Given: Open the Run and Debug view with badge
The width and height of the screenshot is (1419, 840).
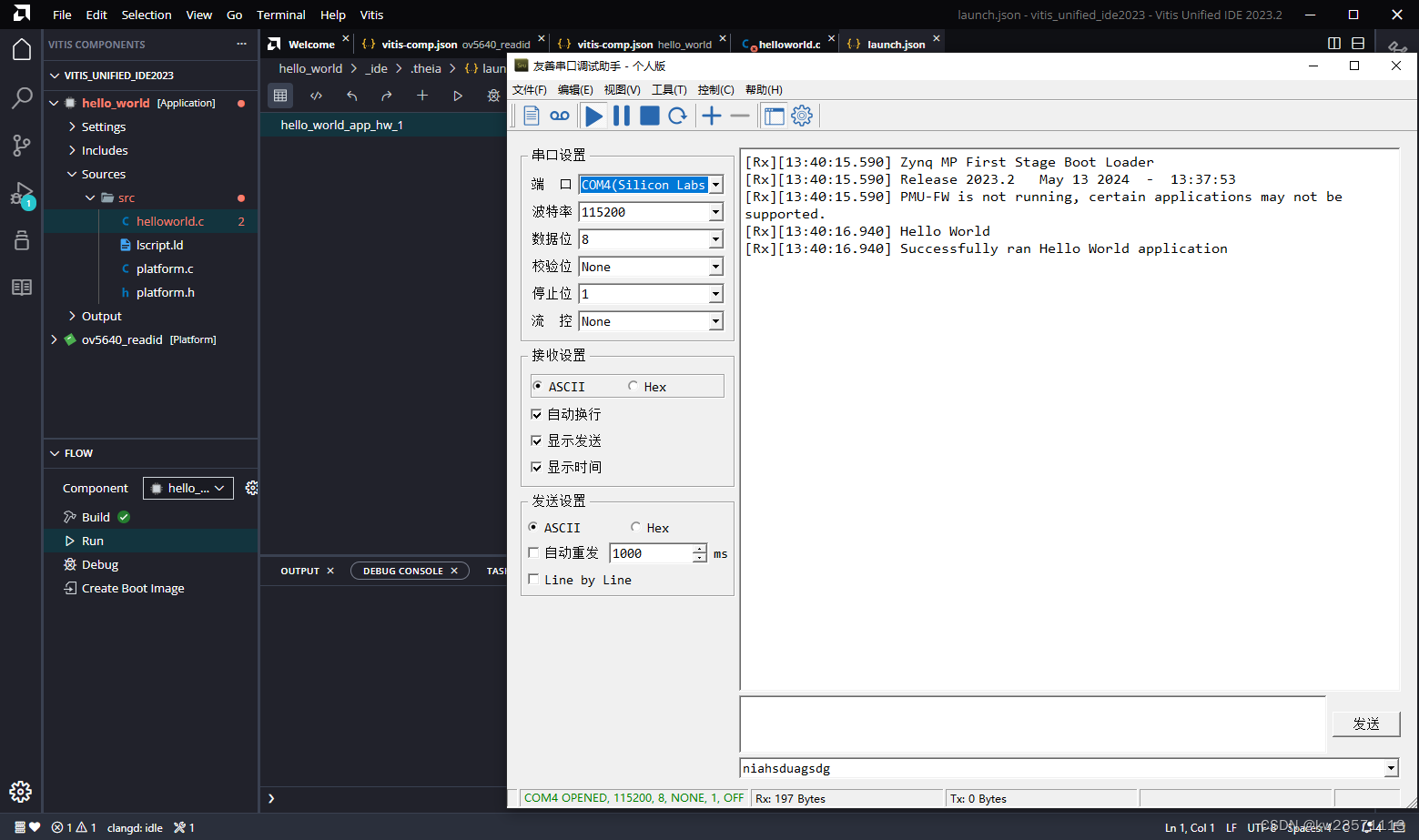Looking at the screenshot, I should tap(22, 194).
